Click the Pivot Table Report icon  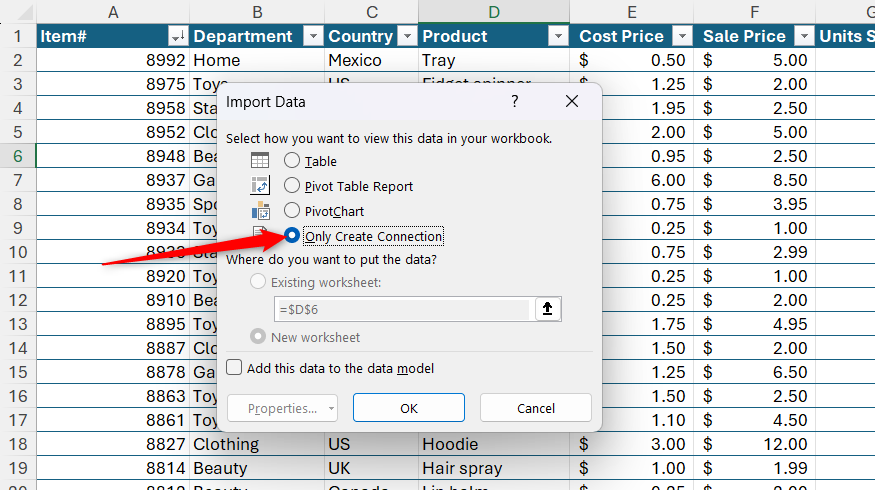pyautogui.click(x=260, y=185)
